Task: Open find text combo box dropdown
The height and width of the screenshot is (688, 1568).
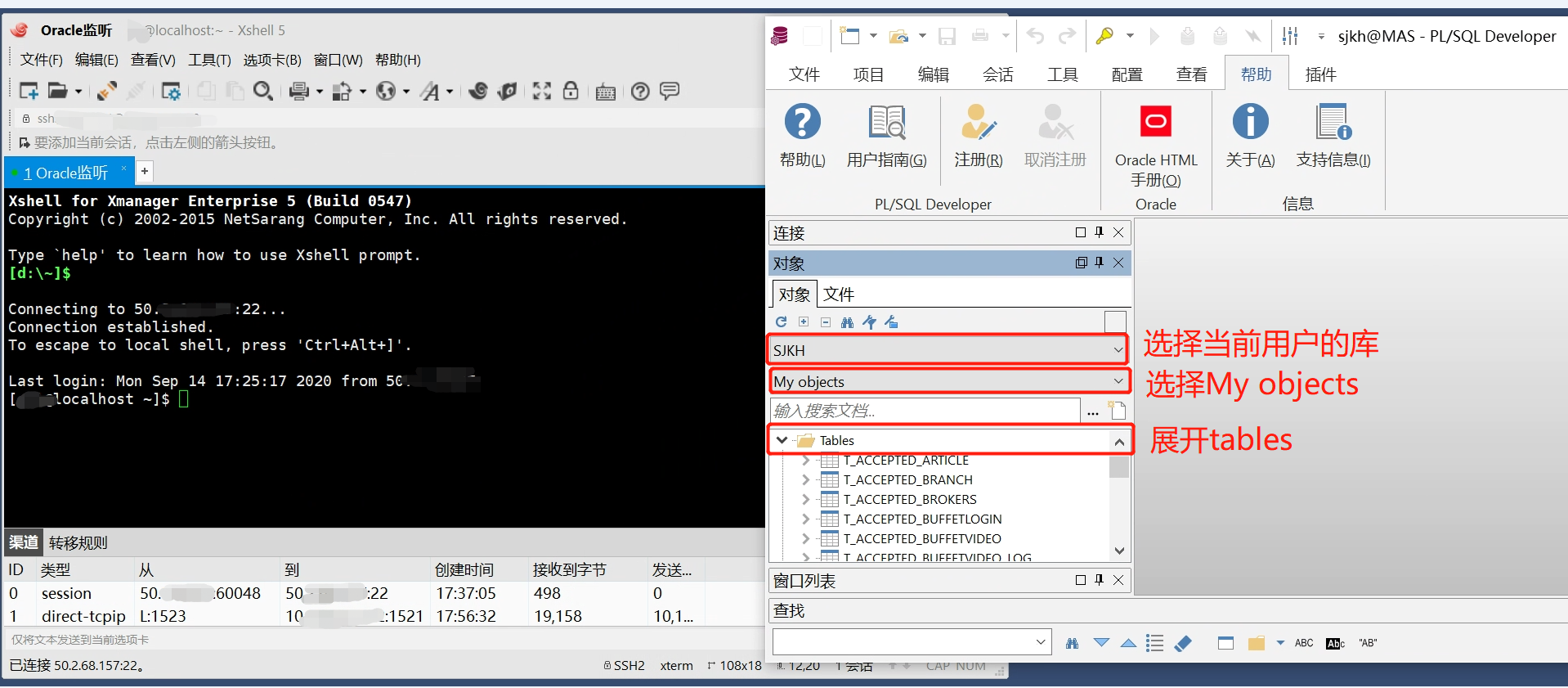Action: [1041, 642]
